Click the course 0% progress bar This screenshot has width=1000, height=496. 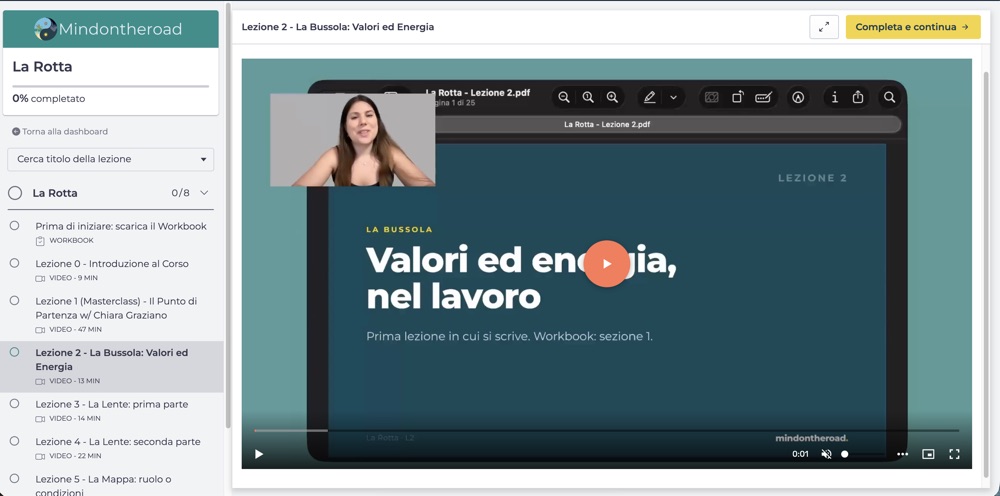pyautogui.click(x=111, y=85)
